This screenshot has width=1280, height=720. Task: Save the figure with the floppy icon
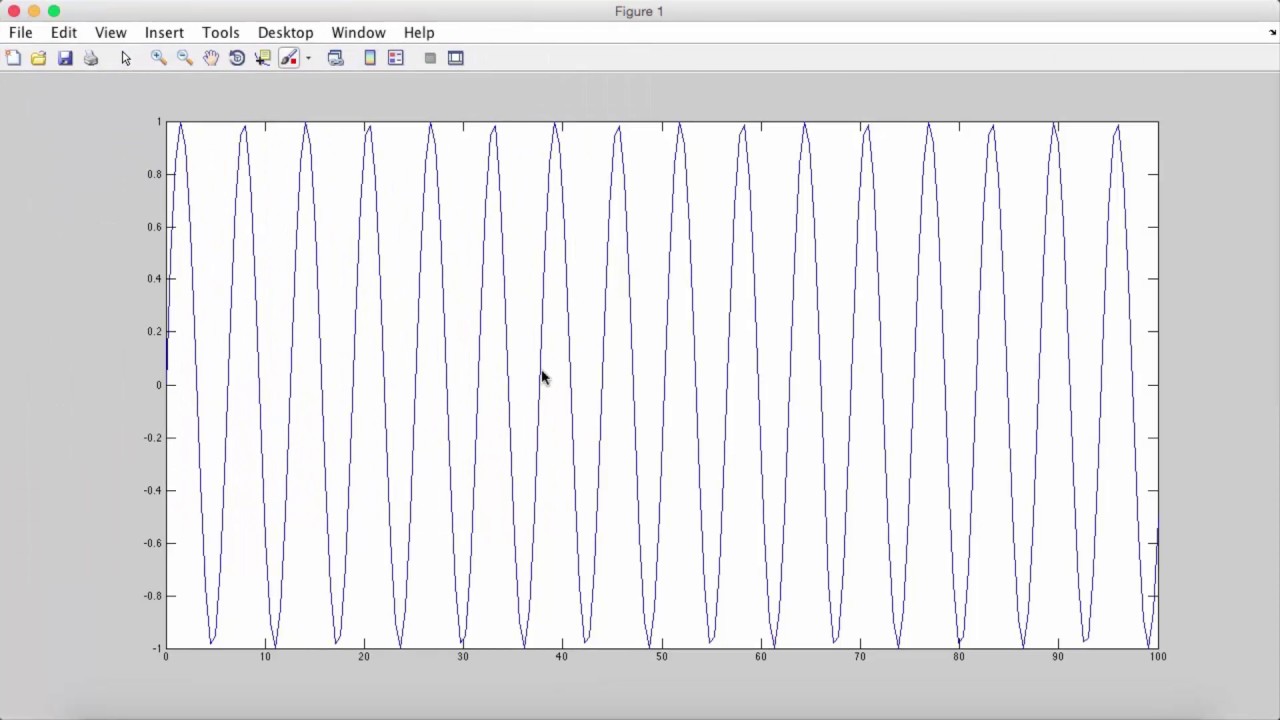tap(65, 58)
